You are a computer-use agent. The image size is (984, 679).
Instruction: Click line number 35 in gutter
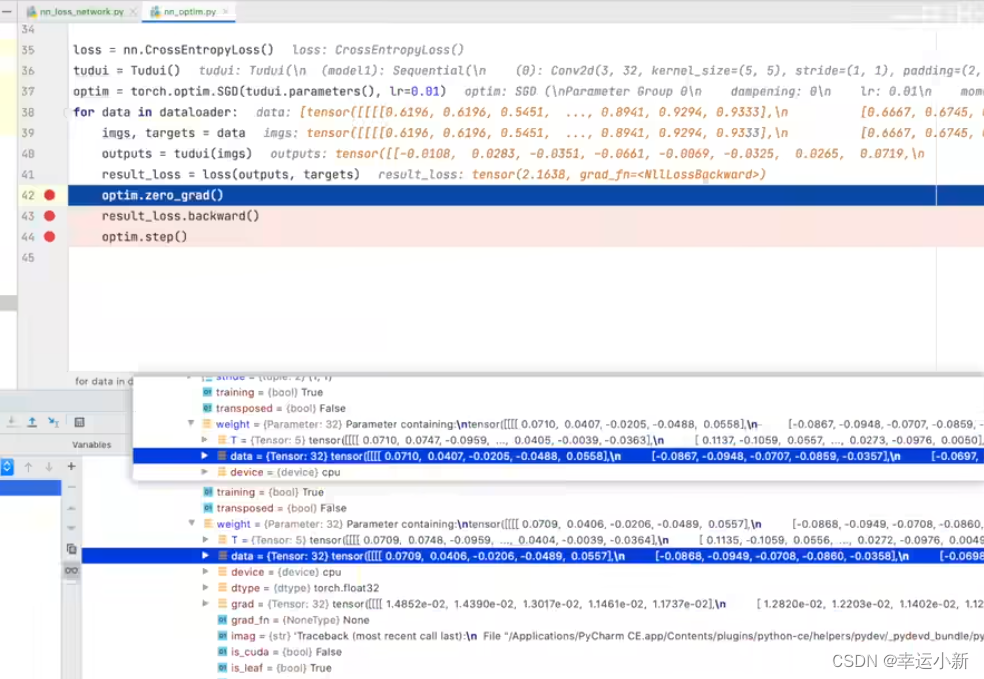click(28, 50)
